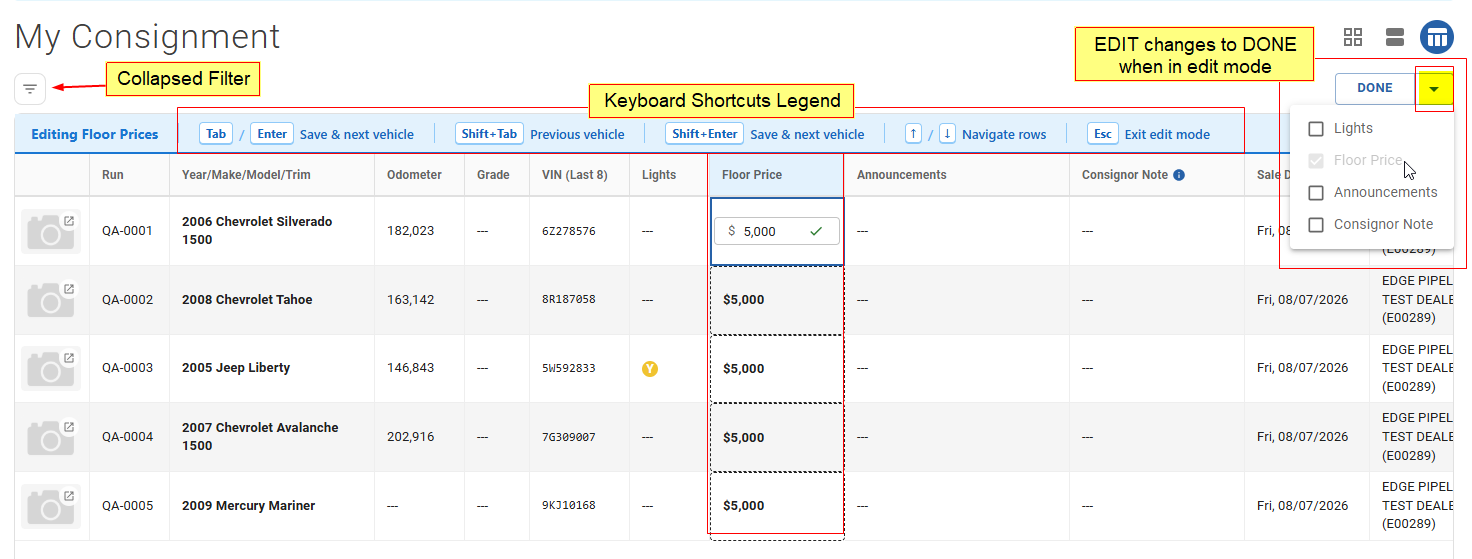Click the down arrow key hint

[946, 134]
